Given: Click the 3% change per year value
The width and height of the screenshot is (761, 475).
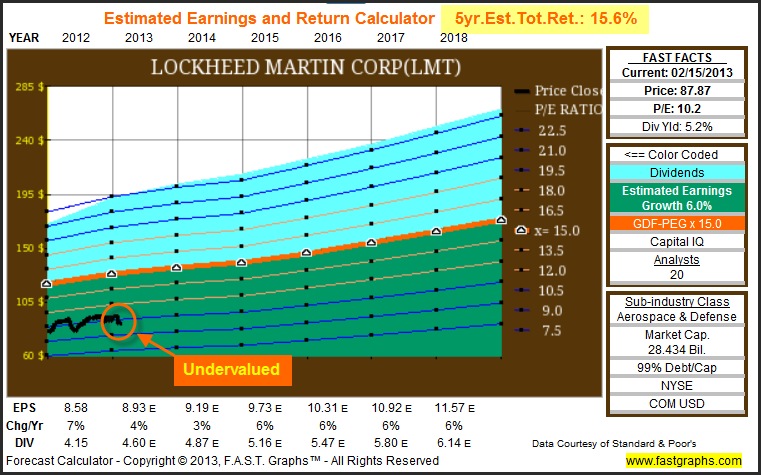Looking at the screenshot, I should tap(202, 426).
